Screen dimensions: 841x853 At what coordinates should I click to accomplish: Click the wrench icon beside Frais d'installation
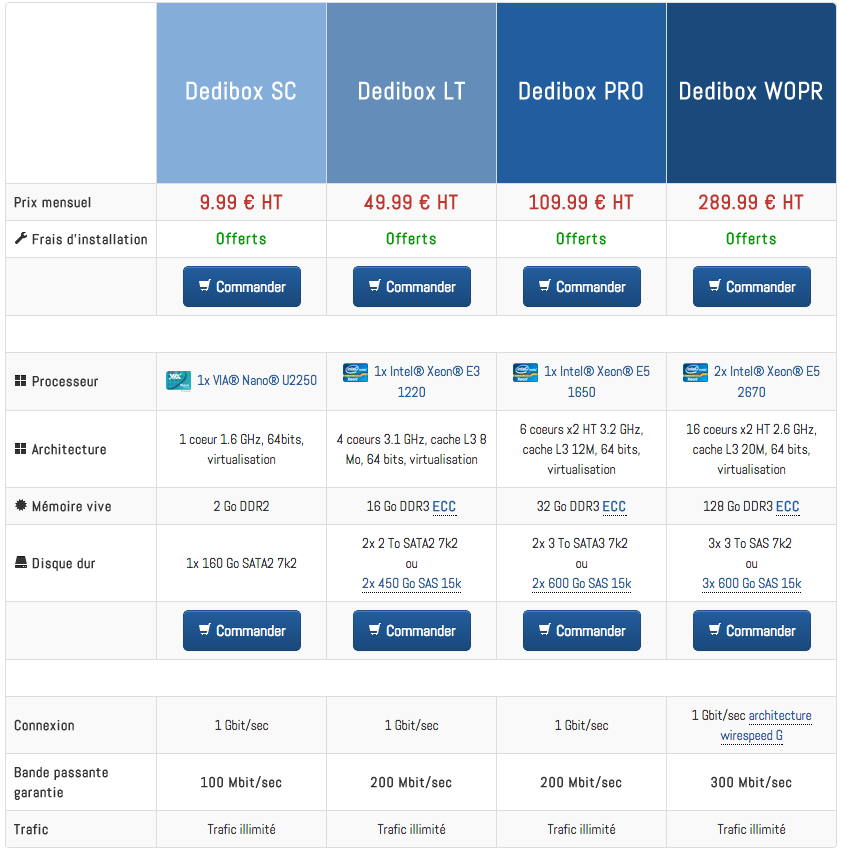tap(21, 238)
